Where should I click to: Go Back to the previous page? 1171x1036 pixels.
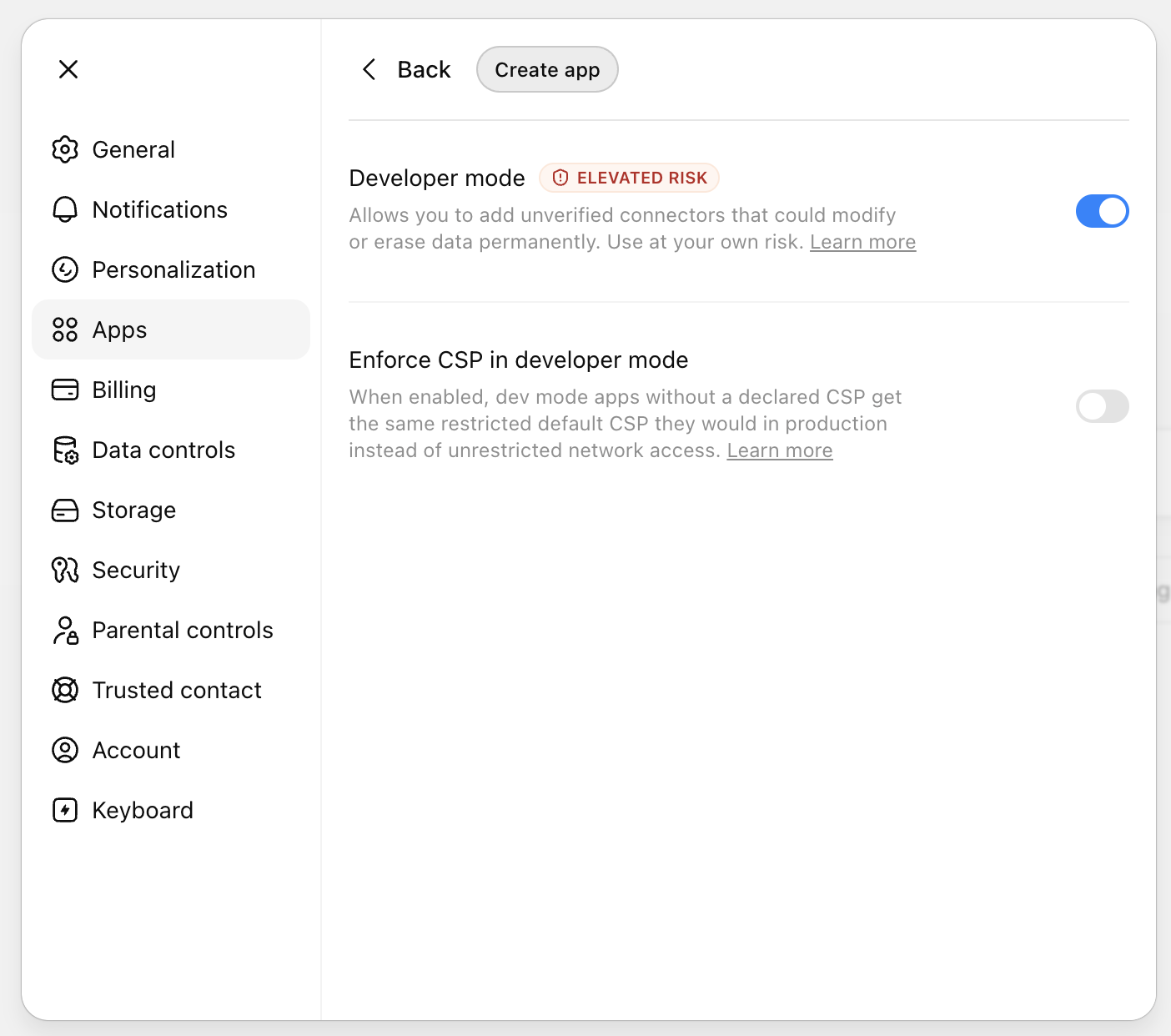pos(407,69)
